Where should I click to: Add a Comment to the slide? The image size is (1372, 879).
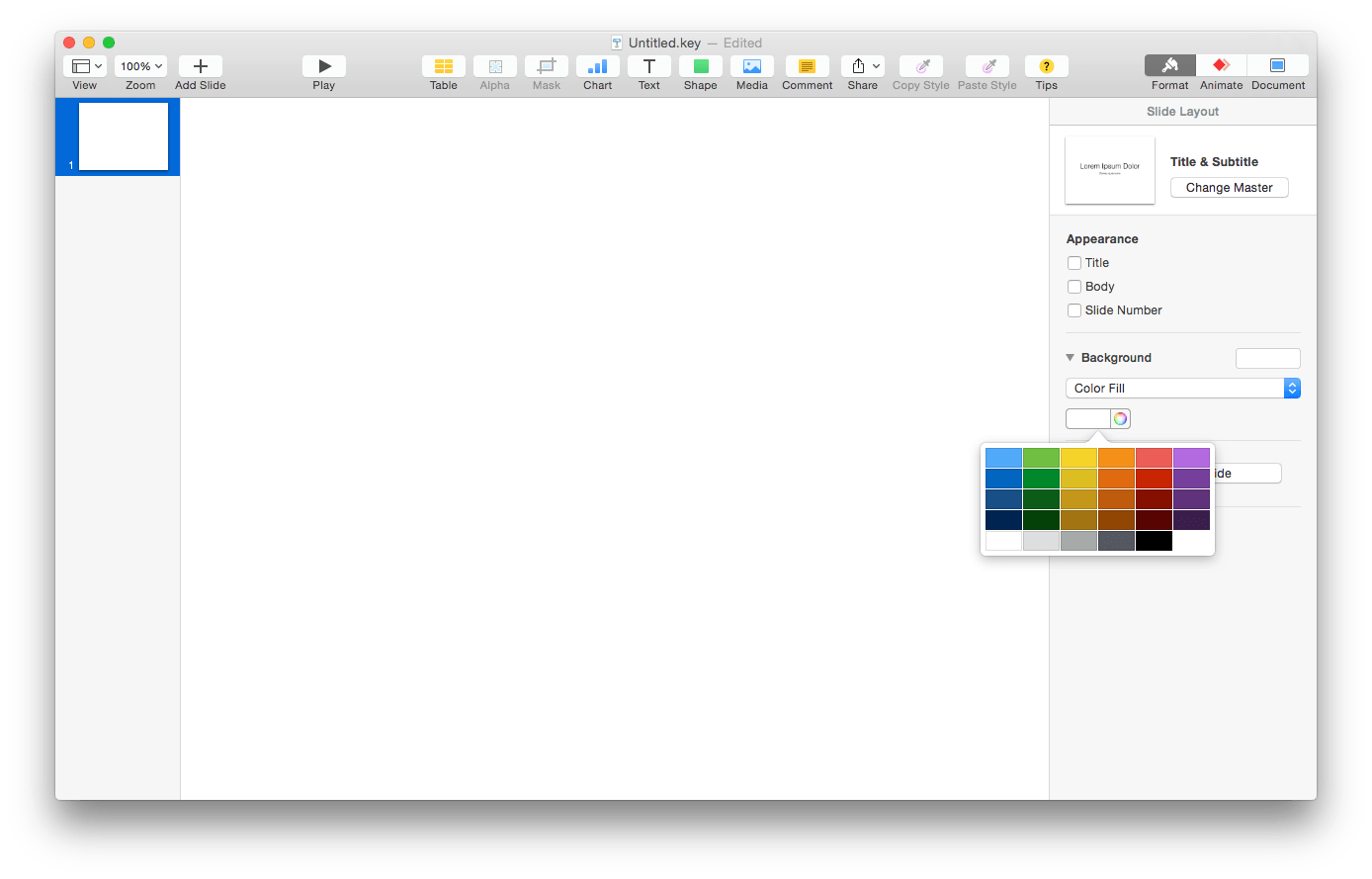point(807,65)
